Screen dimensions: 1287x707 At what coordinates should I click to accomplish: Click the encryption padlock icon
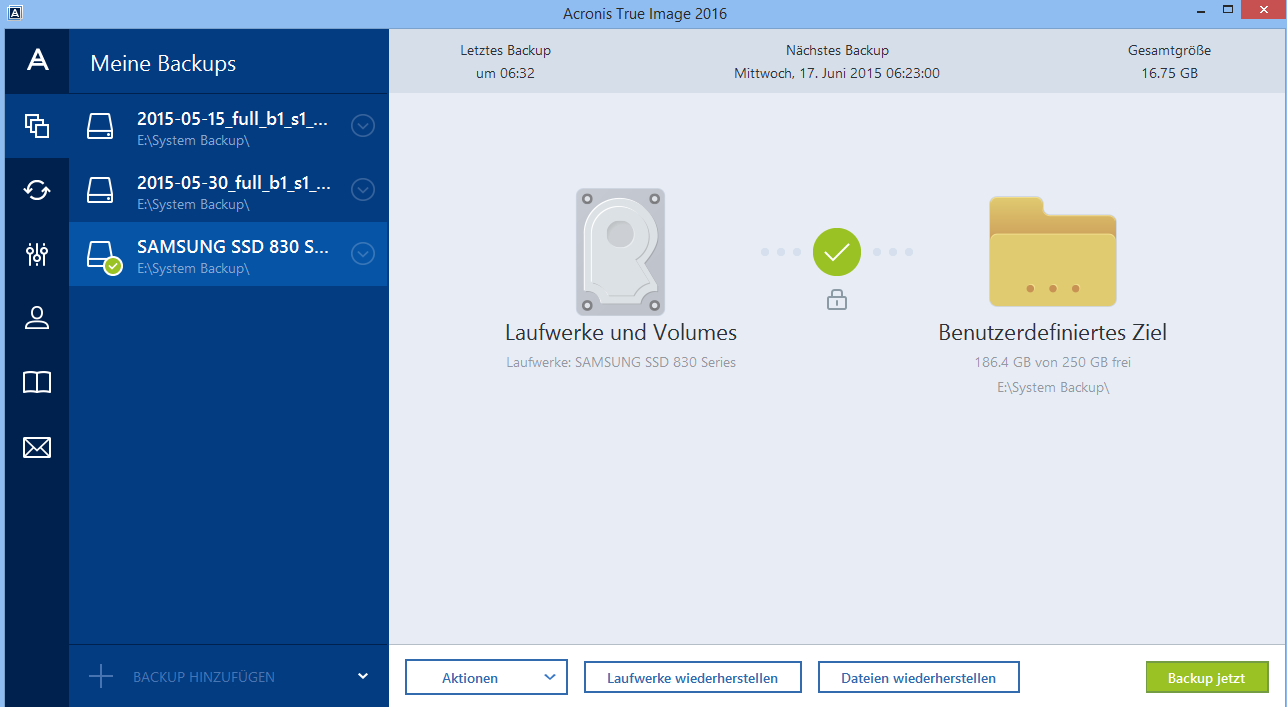pyautogui.click(x=837, y=299)
